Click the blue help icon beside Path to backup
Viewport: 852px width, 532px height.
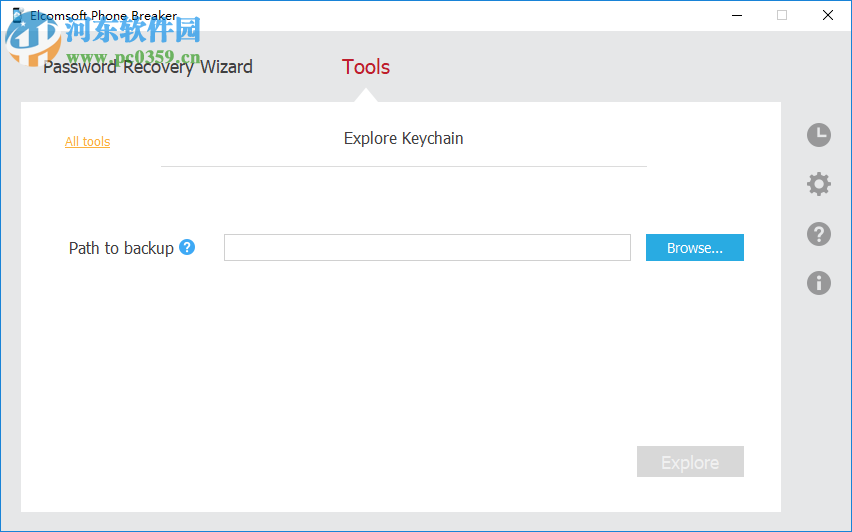187,247
